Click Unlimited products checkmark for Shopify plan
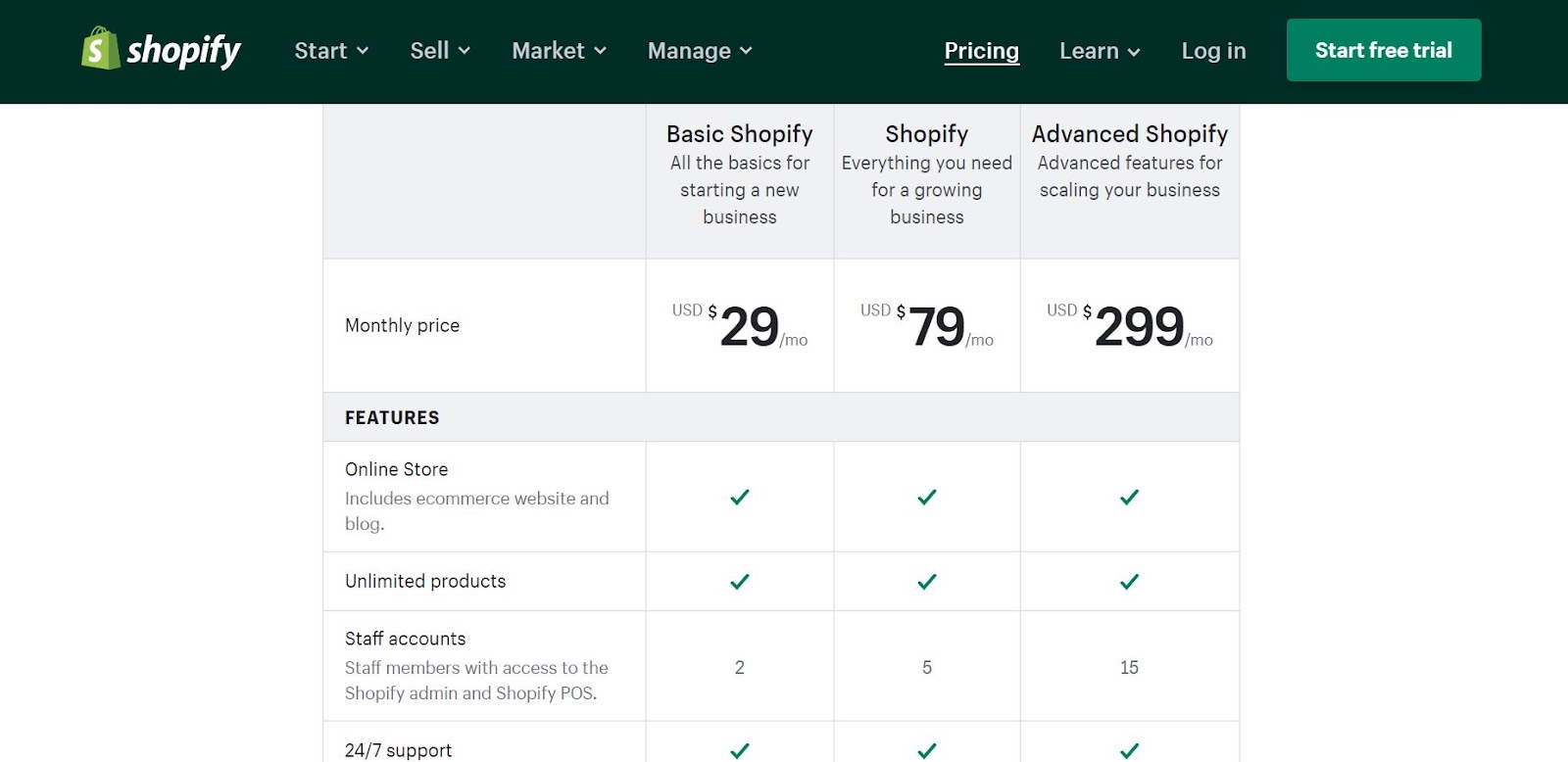1568x762 pixels. click(927, 582)
